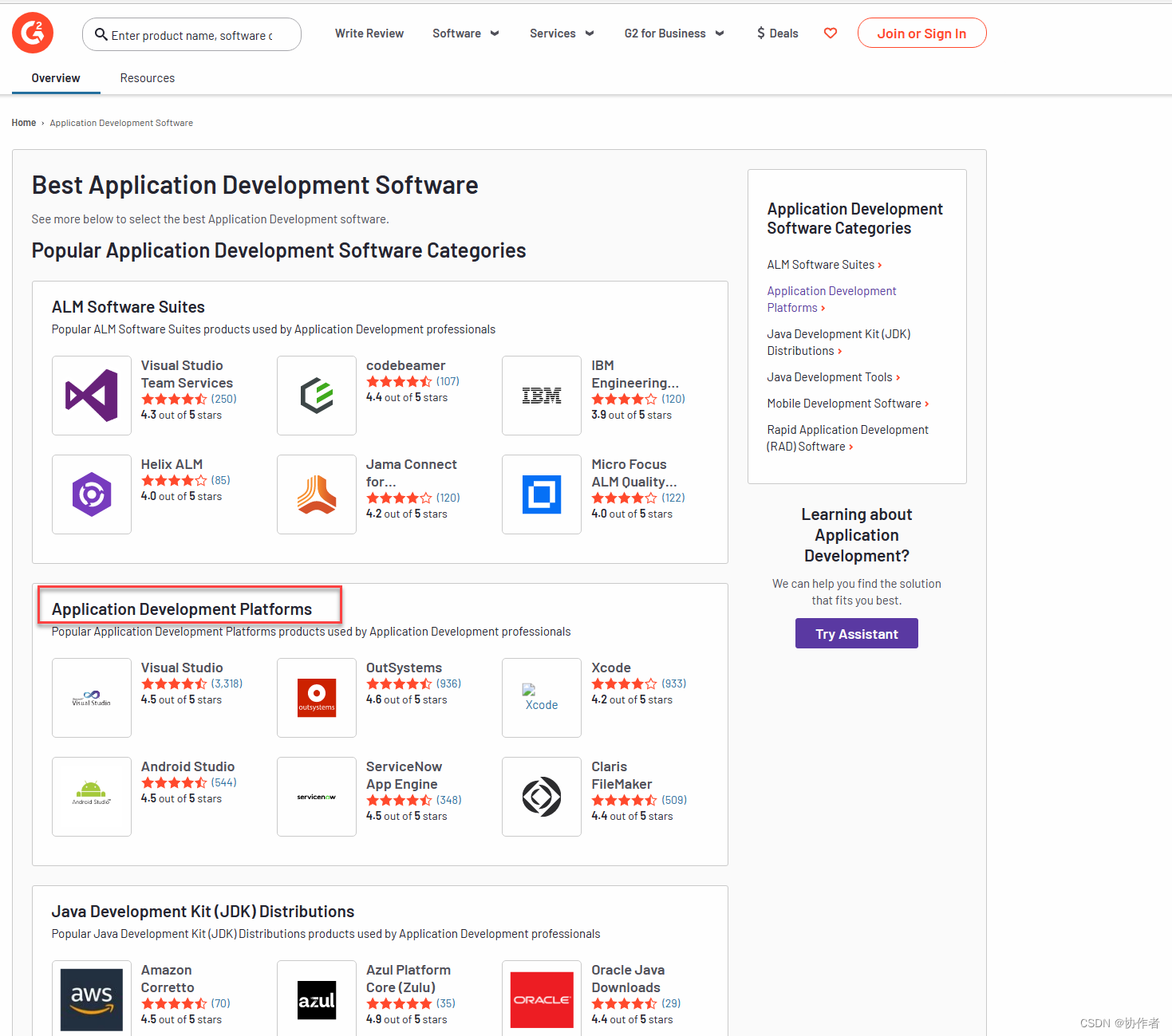Click the search magnifier icon

[101, 34]
